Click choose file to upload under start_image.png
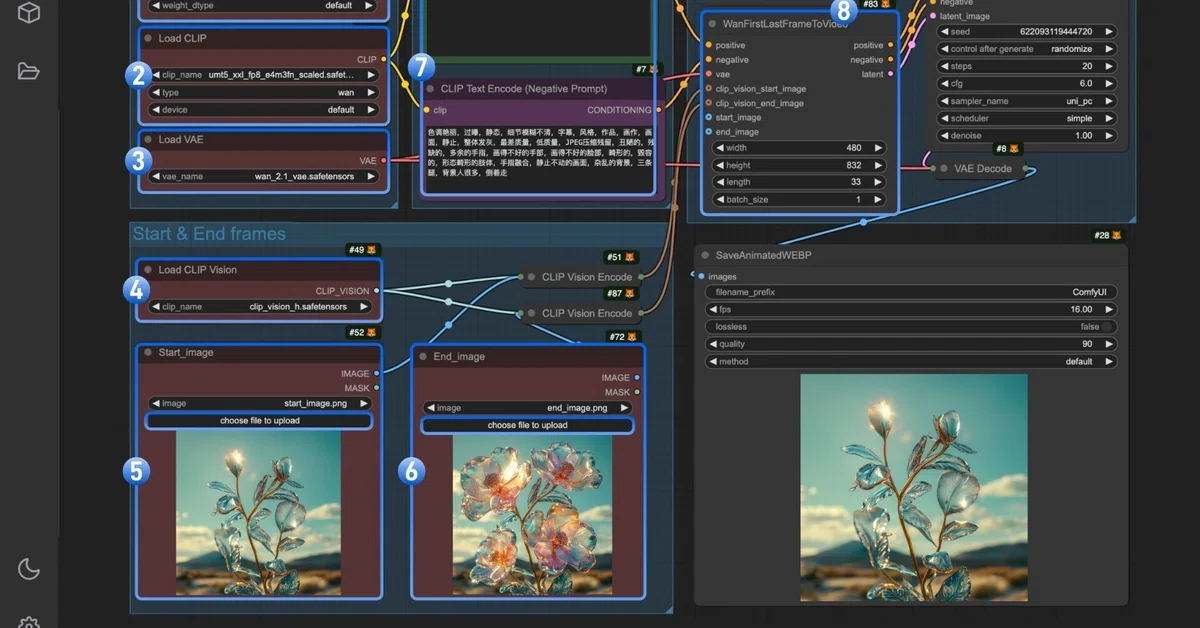 click(x=259, y=421)
